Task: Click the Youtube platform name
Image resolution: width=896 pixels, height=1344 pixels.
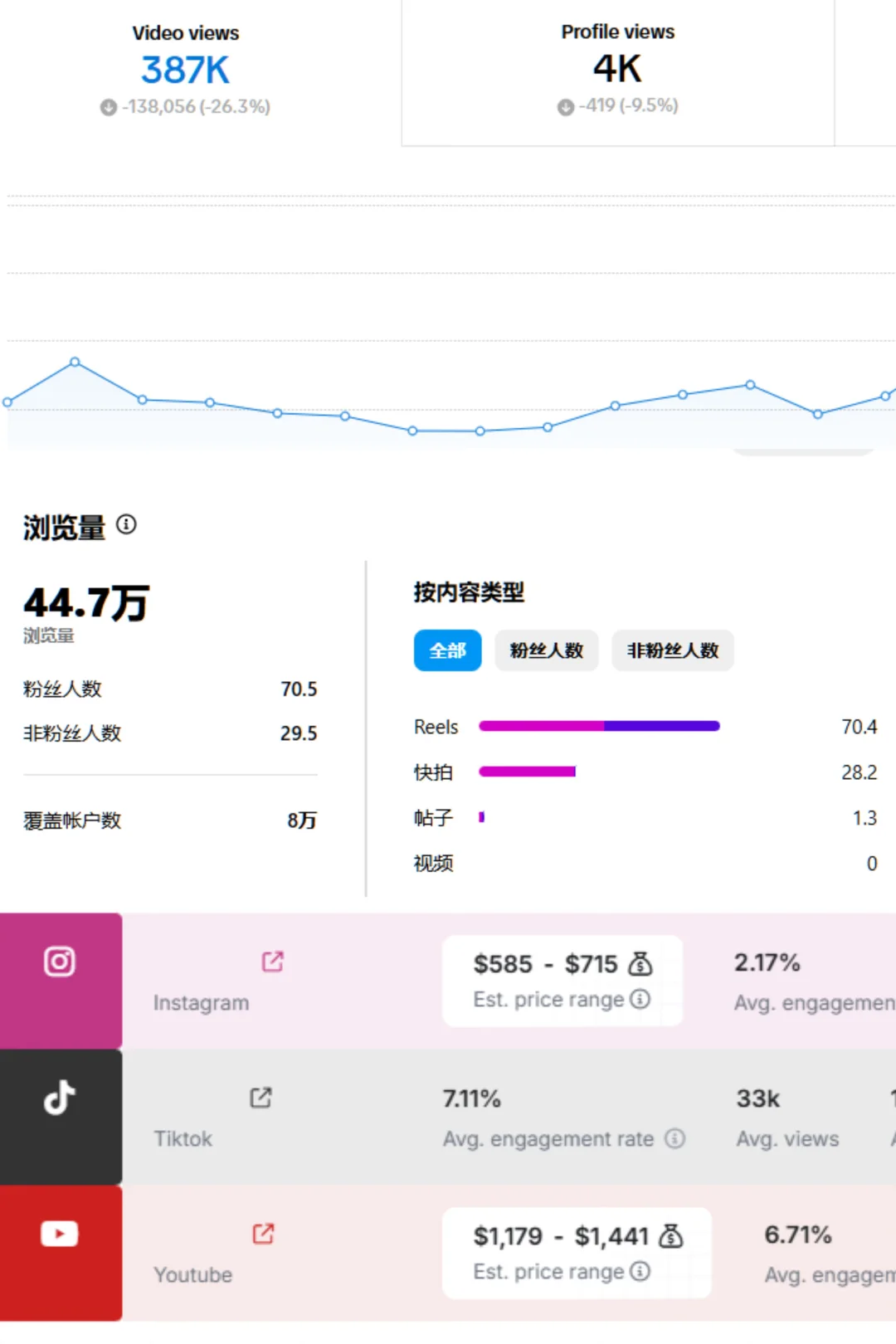Action: tap(192, 1274)
